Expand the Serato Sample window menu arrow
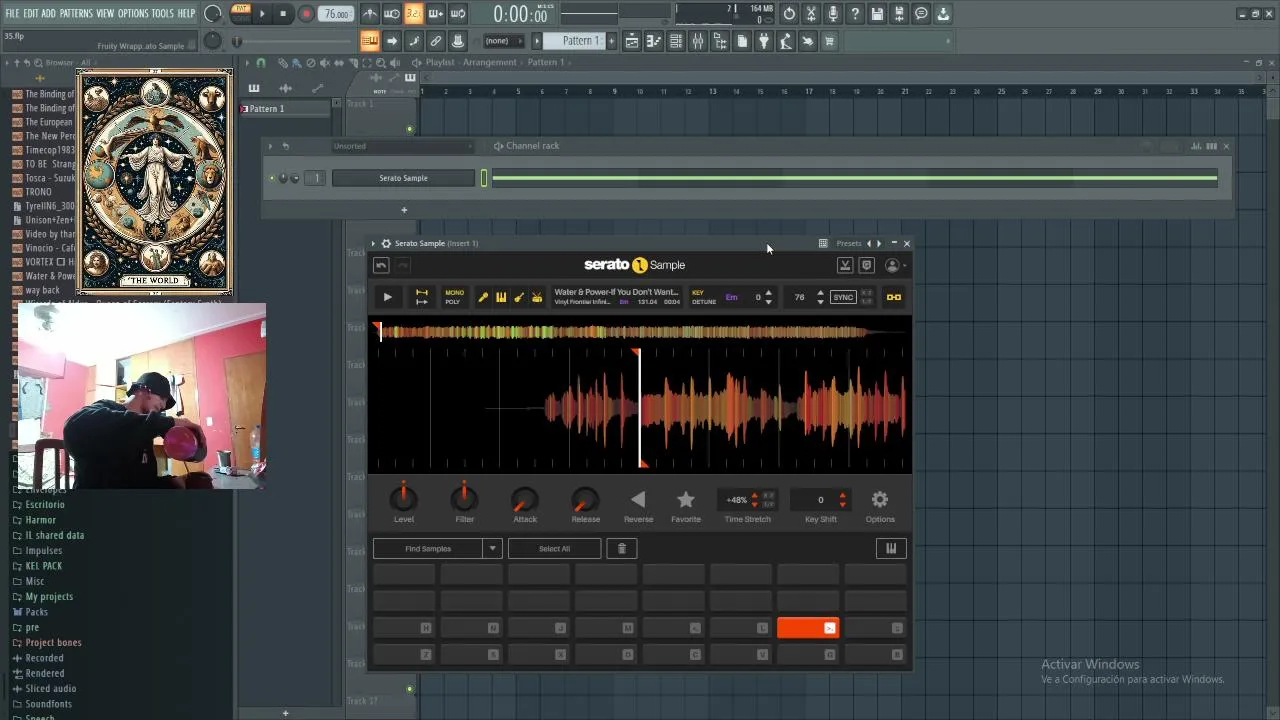The width and height of the screenshot is (1280, 720). 373,243
